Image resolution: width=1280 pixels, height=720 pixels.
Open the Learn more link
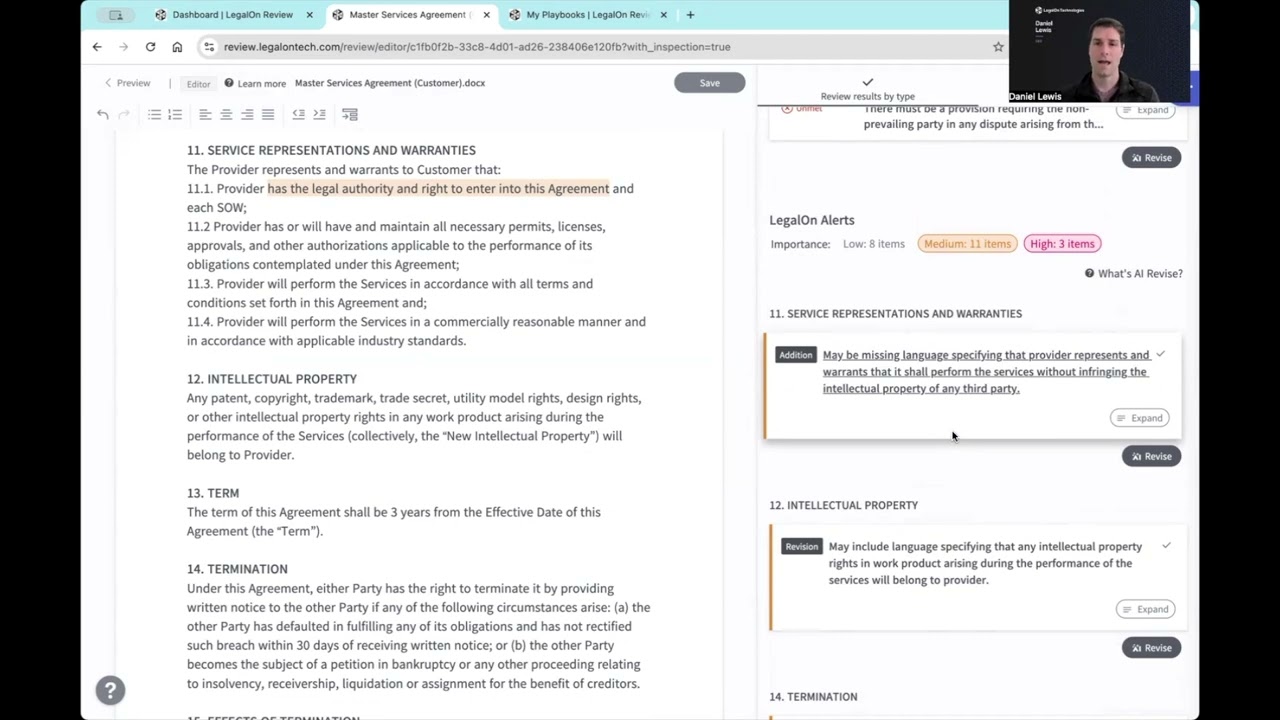[255, 84]
